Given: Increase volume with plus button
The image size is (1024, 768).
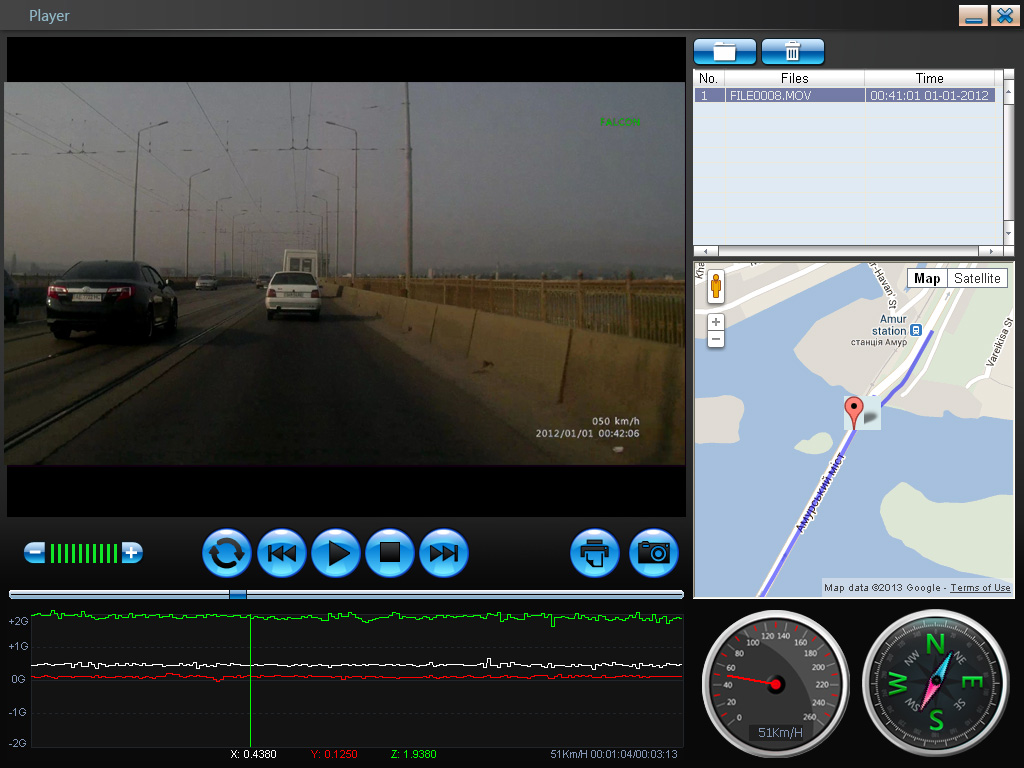Looking at the screenshot, I should point(131,552).
